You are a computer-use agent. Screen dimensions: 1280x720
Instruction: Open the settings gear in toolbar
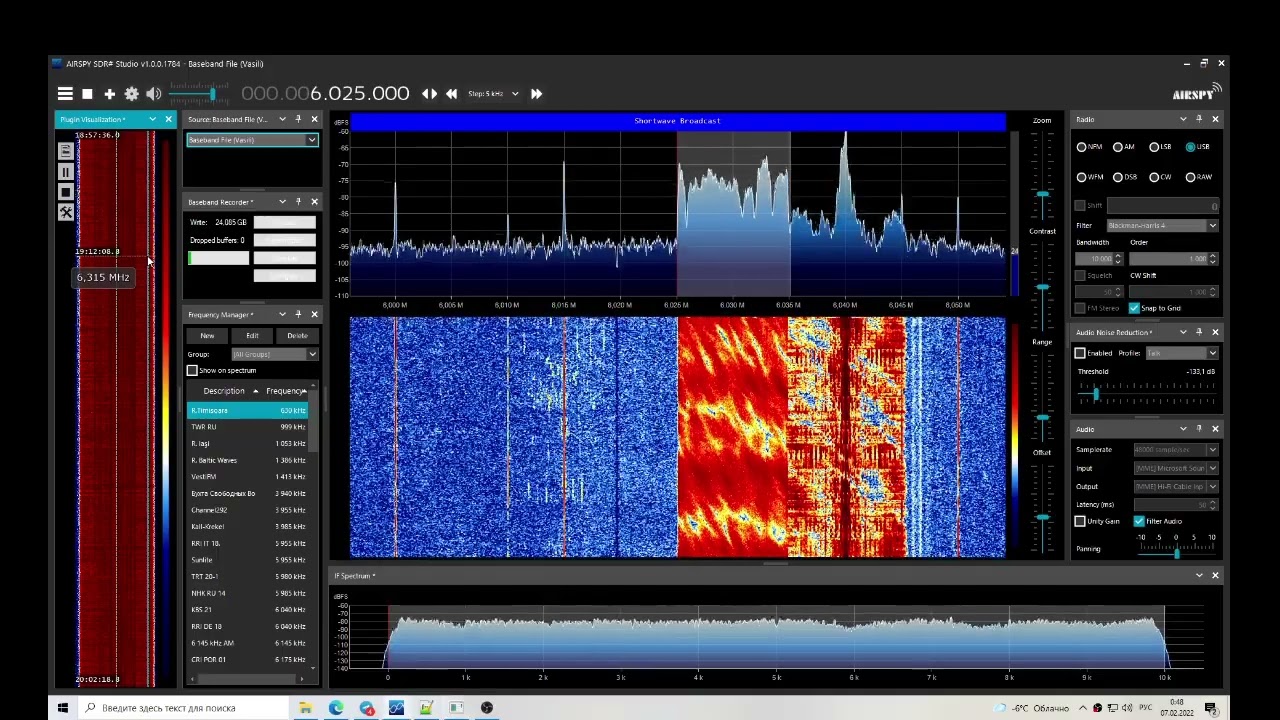(x=131, y=94)
